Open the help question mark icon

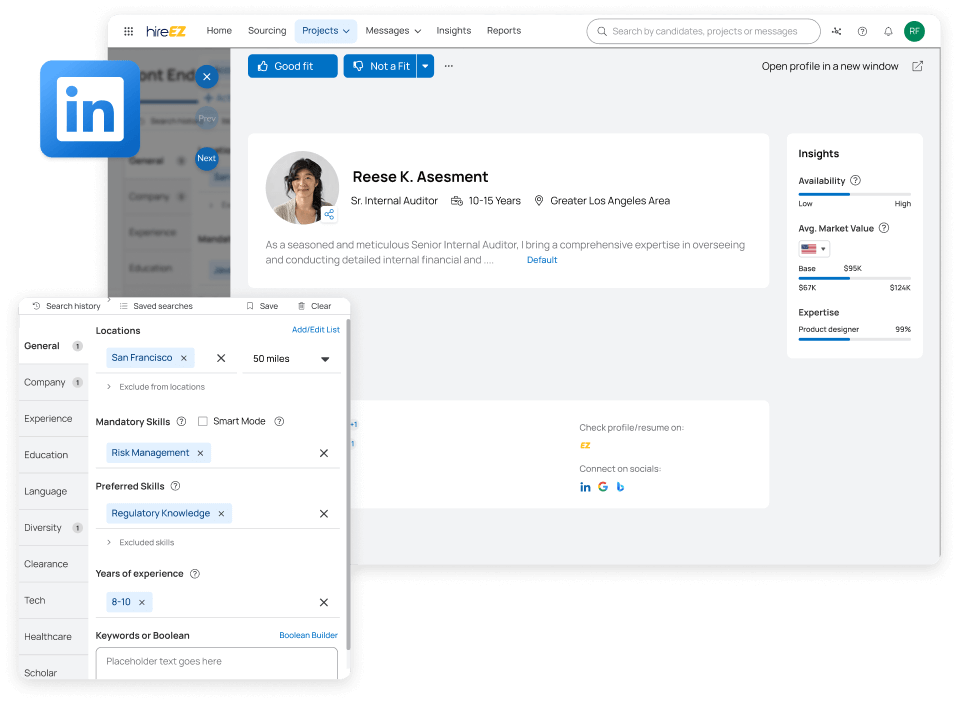pos(863,31)
